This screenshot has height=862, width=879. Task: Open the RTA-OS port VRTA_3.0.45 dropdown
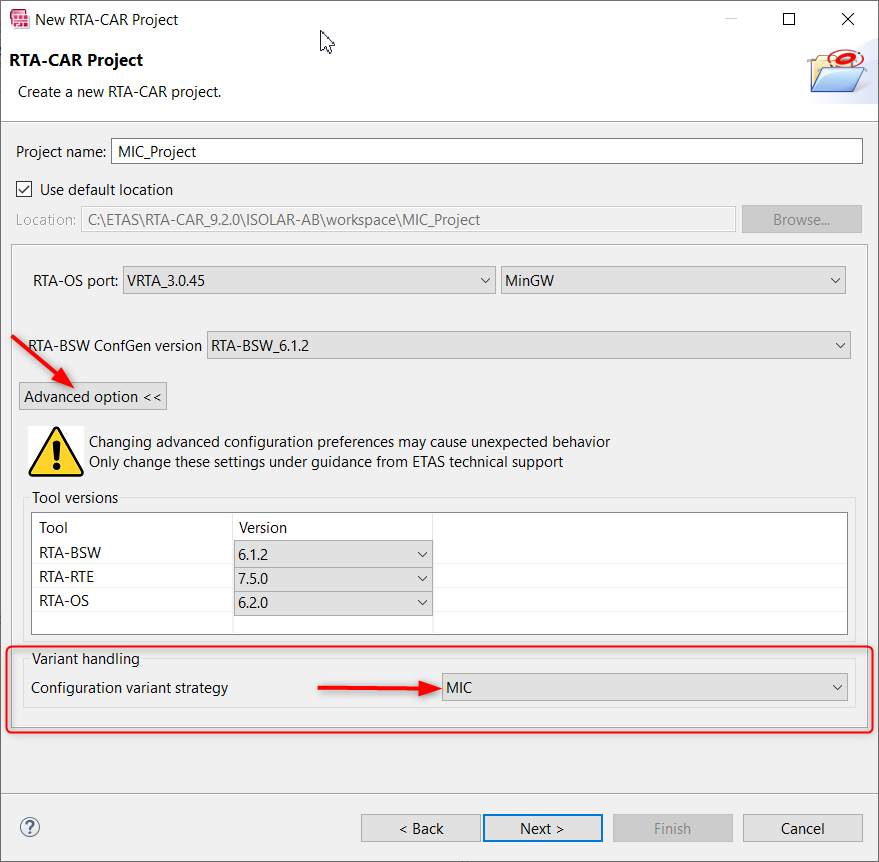point(309,280)
